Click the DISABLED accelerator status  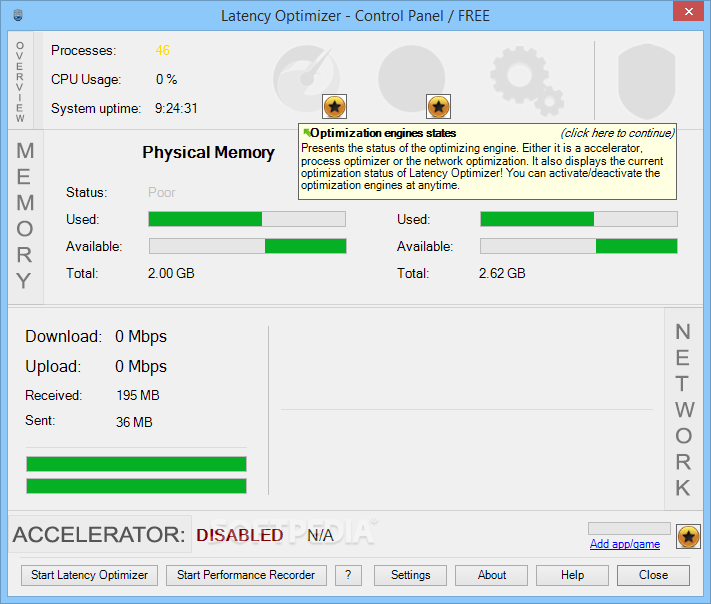coord(240,535)
